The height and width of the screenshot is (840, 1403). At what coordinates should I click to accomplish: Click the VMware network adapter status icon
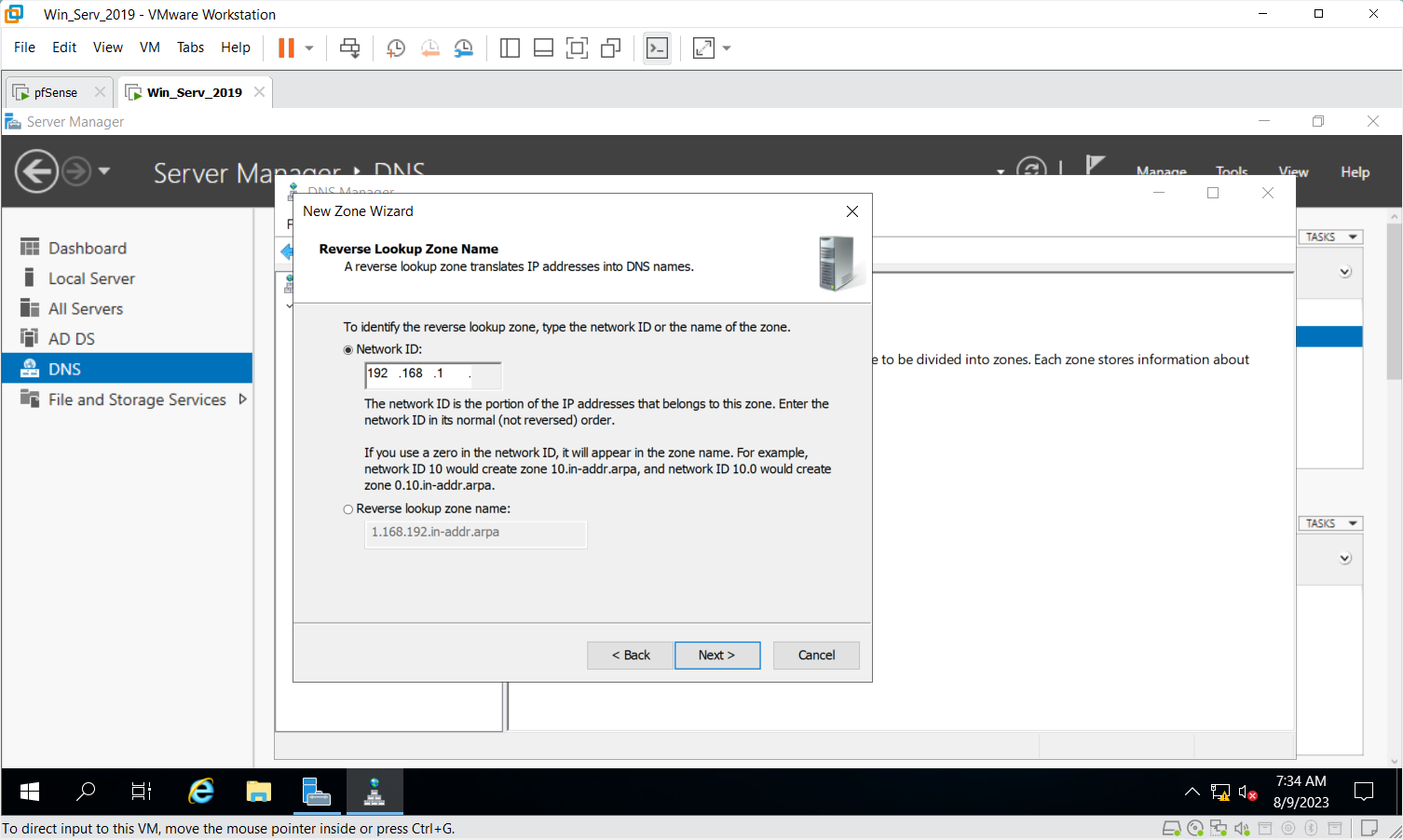pos(1219,828)
